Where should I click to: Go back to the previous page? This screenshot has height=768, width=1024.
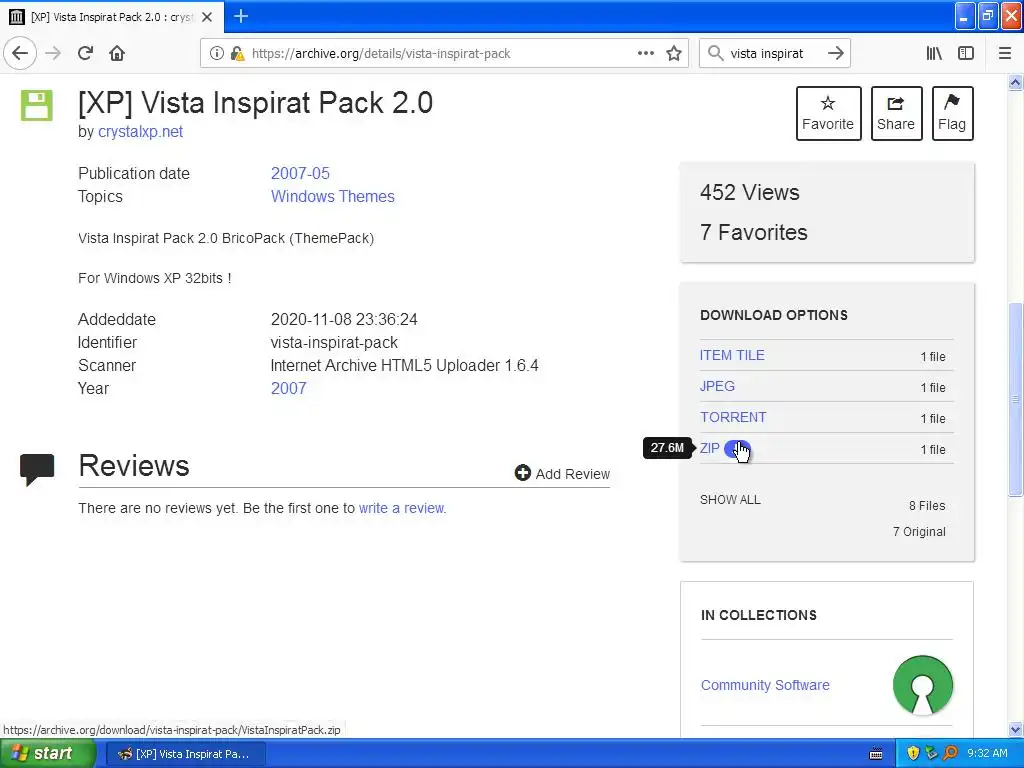(20, 54)
